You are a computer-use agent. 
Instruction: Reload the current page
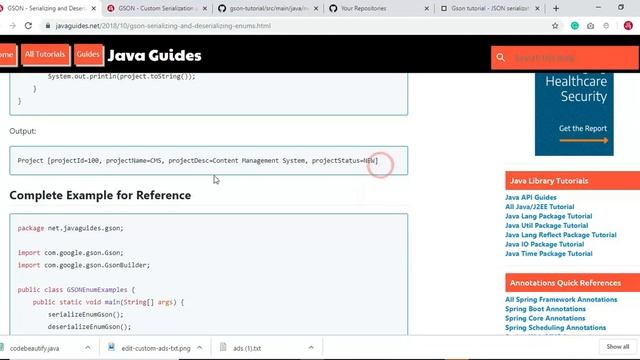(28, 26)
